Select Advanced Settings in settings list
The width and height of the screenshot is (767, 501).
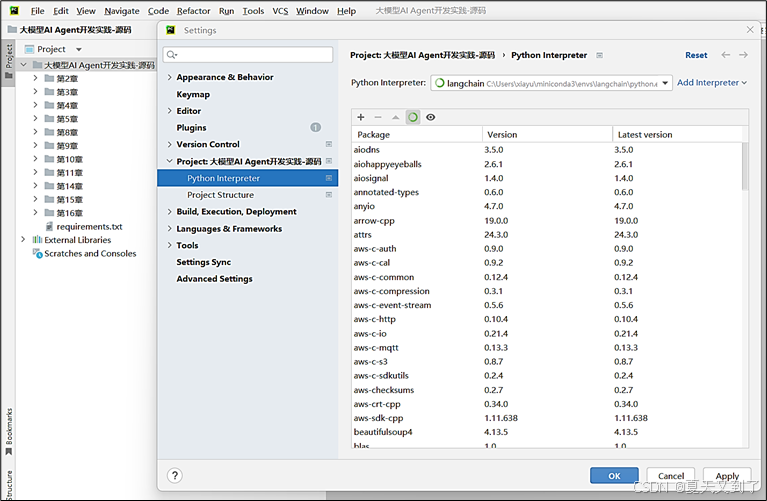pos(214,279)
